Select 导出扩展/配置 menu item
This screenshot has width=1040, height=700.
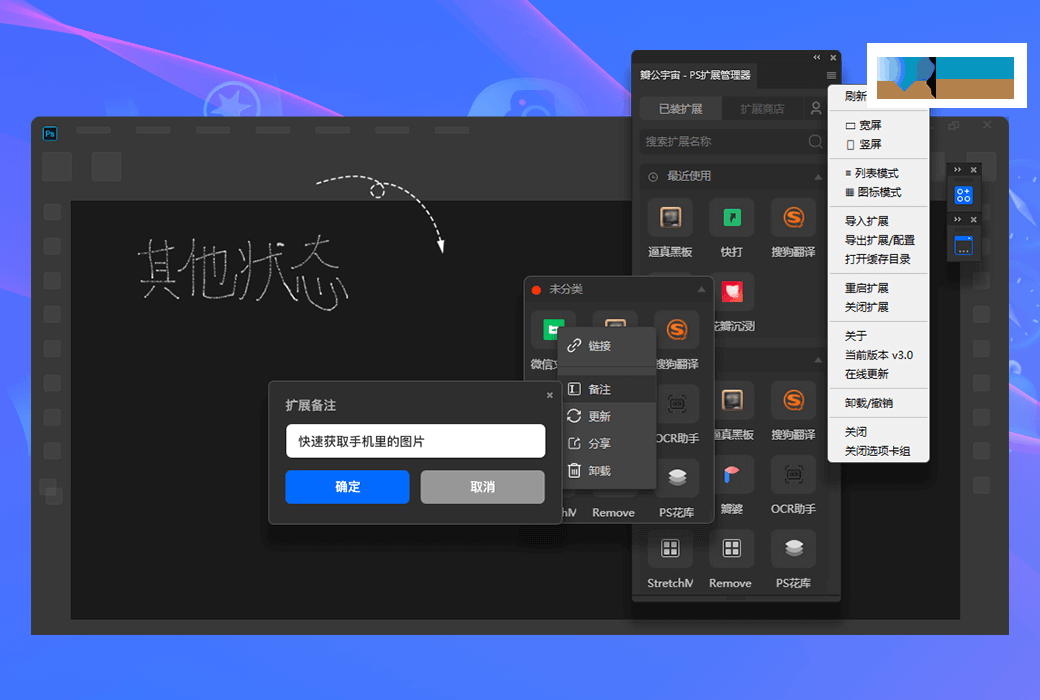878,240
